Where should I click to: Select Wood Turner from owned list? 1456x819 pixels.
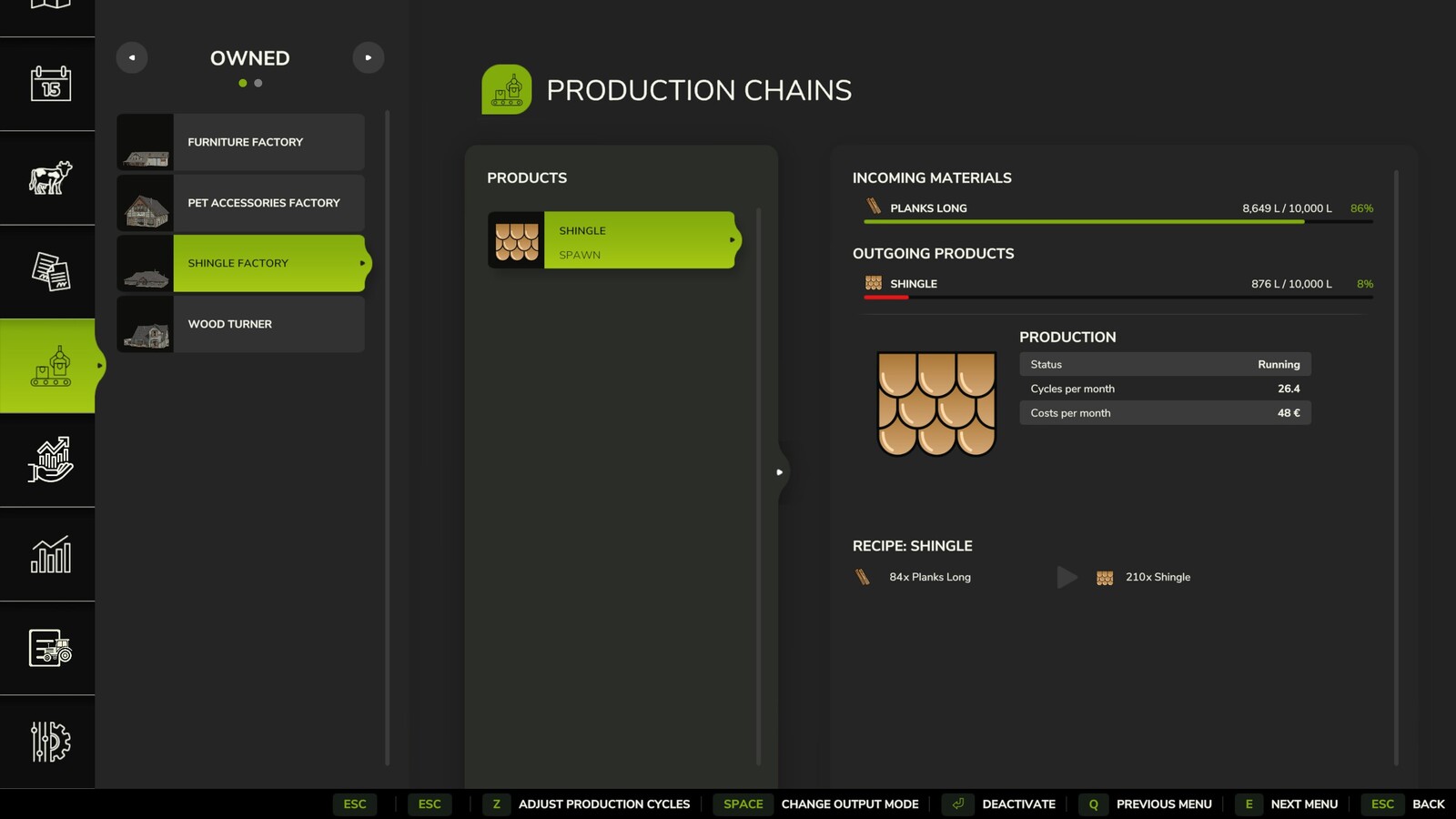coord(241,324)
